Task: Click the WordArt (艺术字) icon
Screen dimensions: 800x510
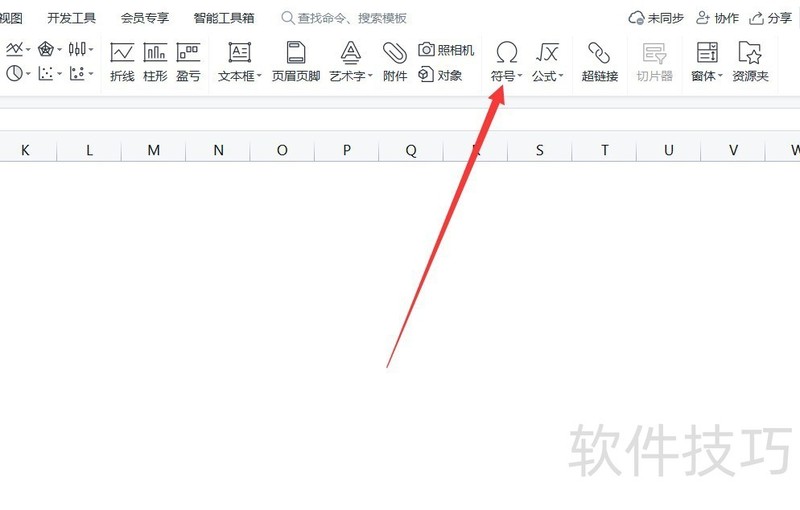Action: point(351,53)
